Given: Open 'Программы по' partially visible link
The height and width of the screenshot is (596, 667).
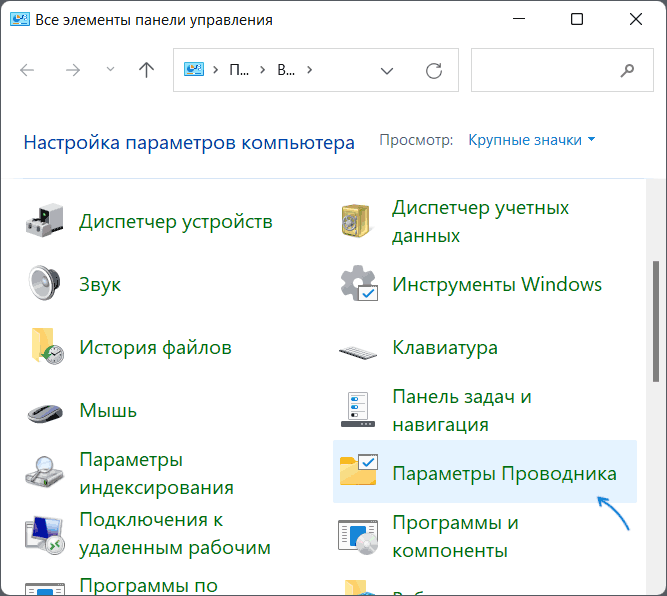Looking at the screenshot, I should point(148,585).
